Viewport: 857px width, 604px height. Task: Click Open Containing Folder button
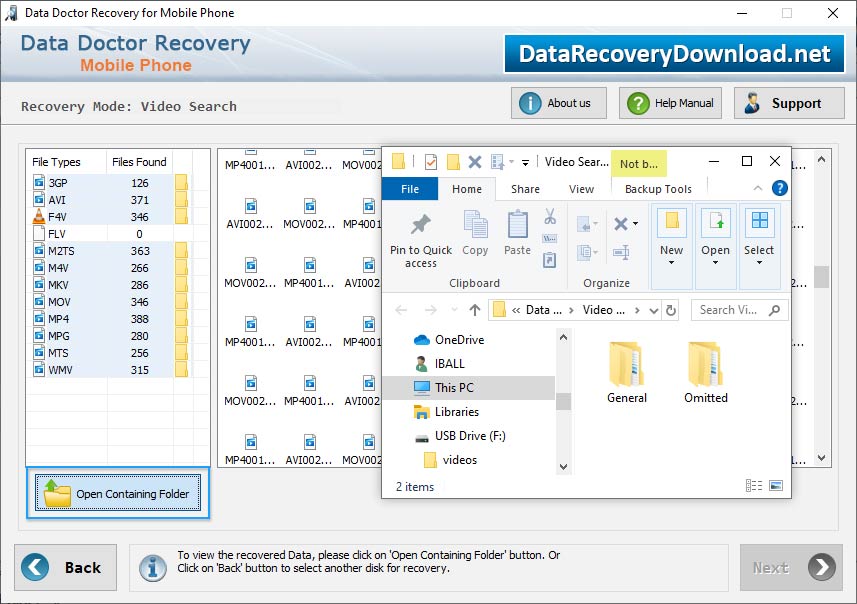click(118, 493)
